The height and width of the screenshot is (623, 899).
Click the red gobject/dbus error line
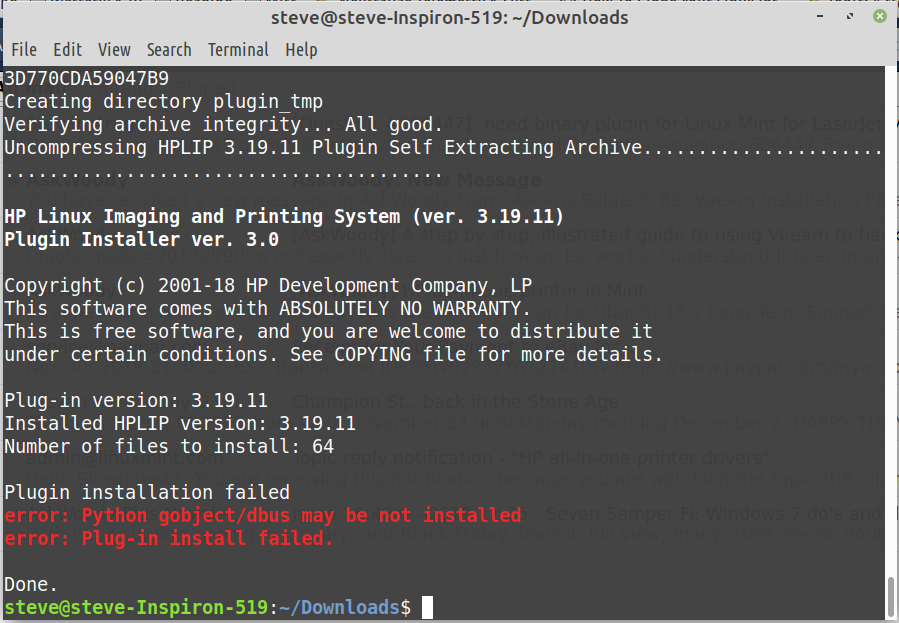pyautogui.click(x=263, y=516)
